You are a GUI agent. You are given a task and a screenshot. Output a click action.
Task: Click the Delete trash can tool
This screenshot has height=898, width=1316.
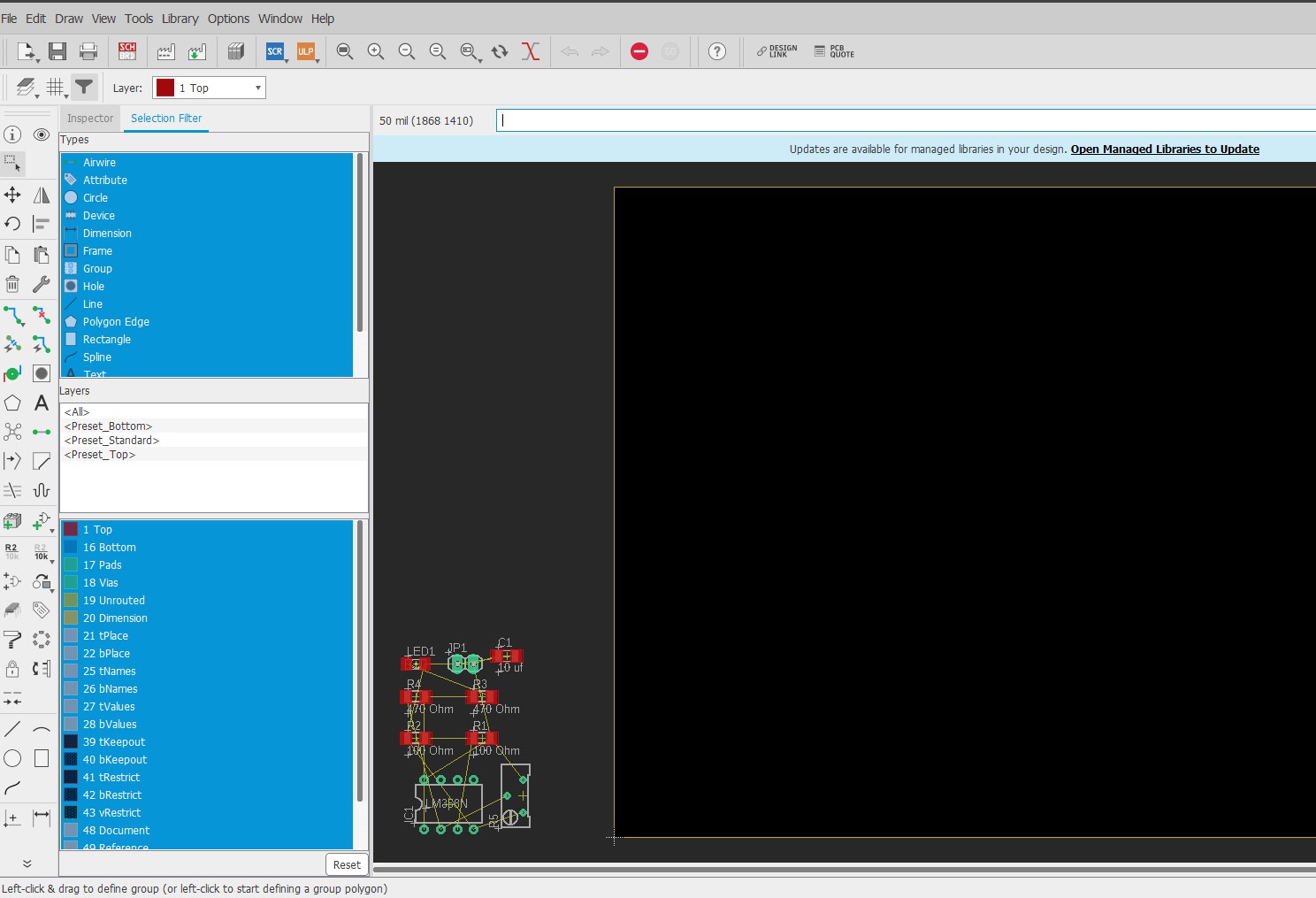click(x=12, y=284)
